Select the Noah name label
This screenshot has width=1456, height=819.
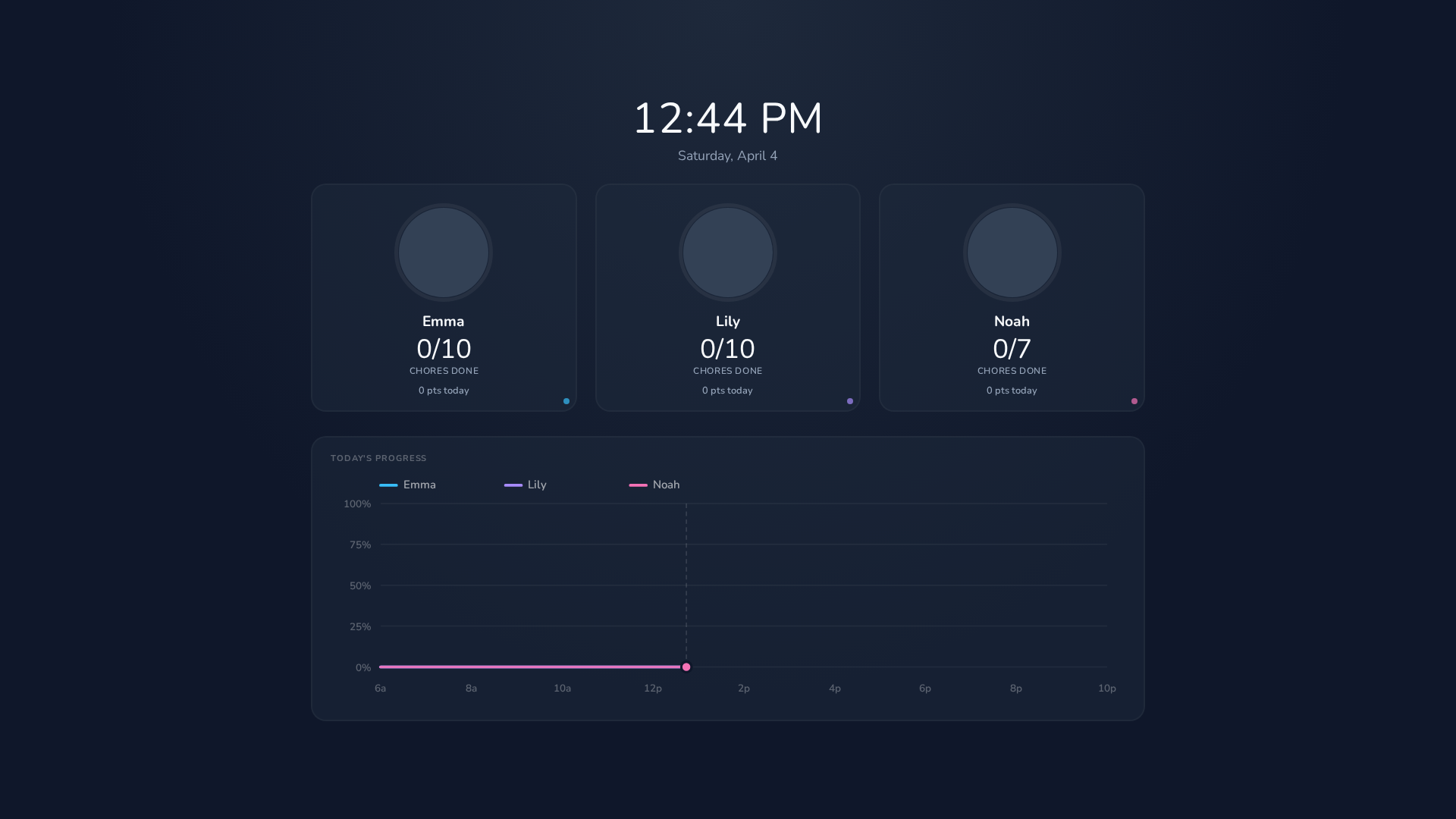pos(1012,322)
